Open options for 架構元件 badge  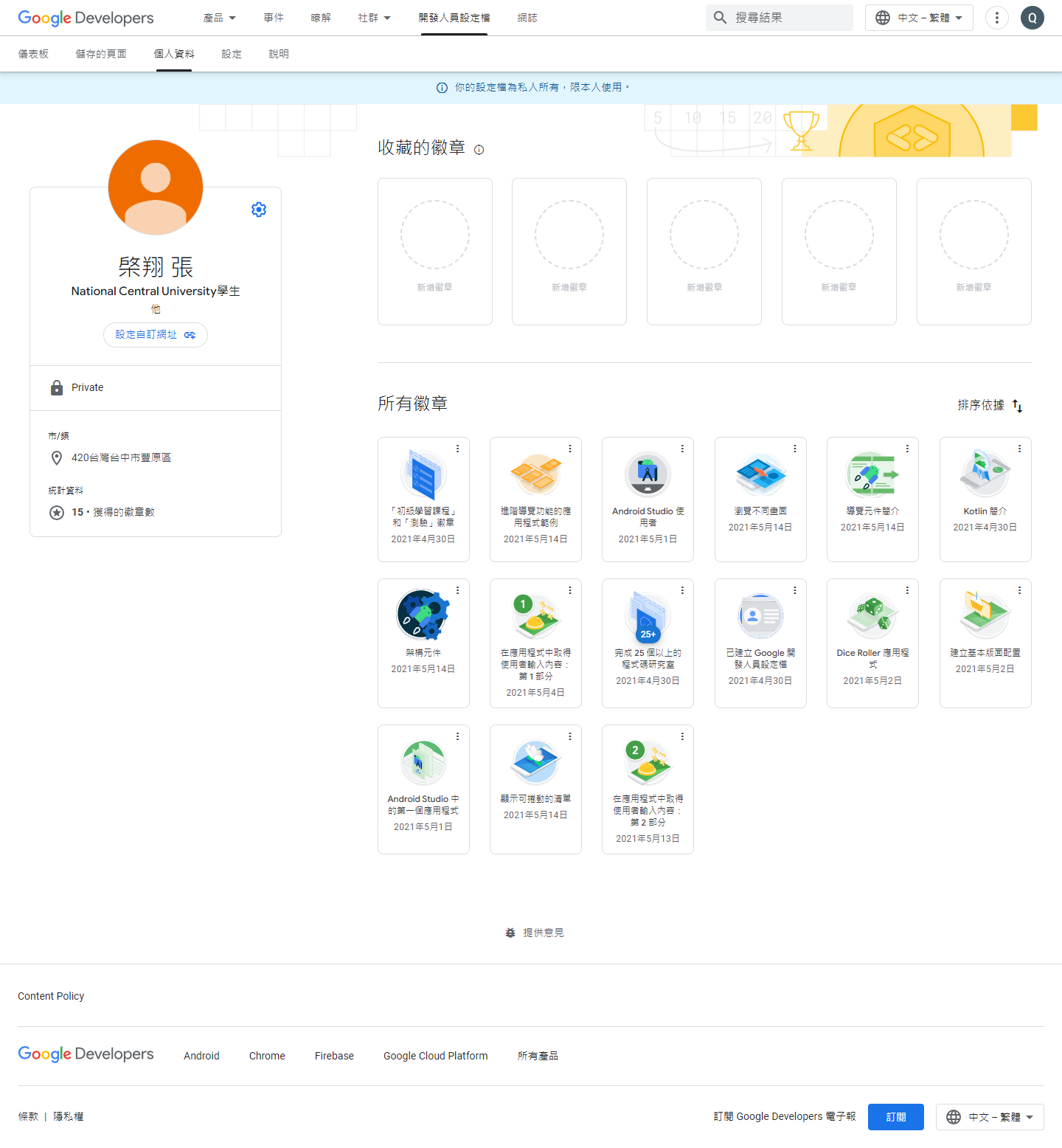tap(457, 590)
